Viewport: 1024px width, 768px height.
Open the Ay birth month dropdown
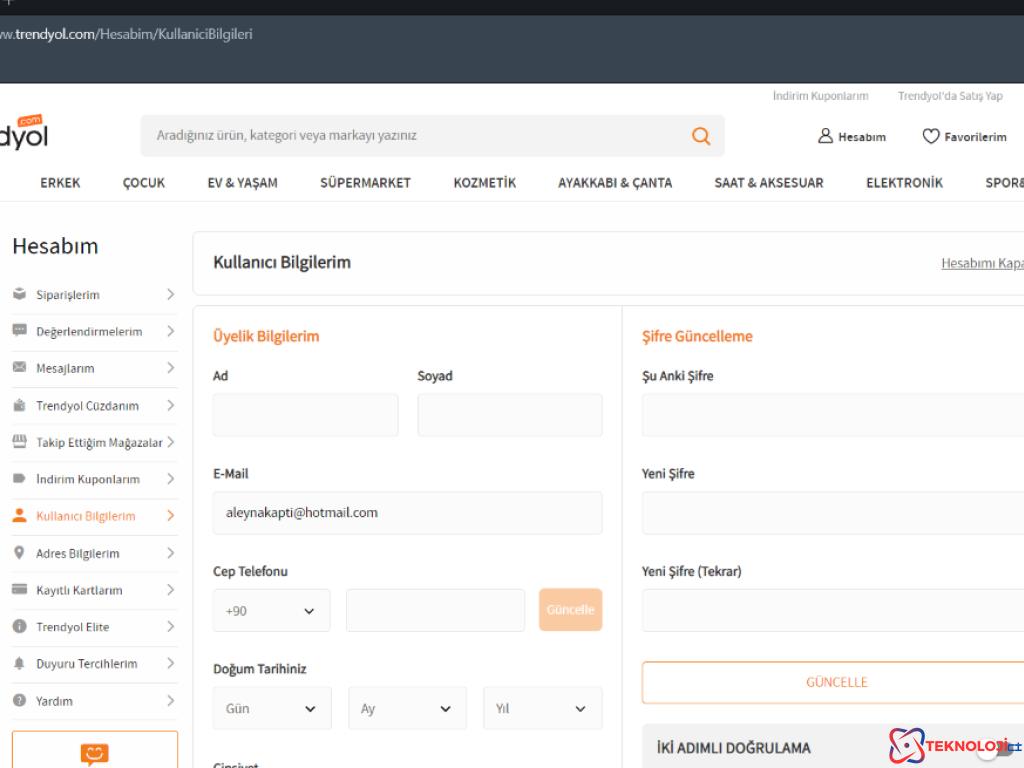pos(407,708)
